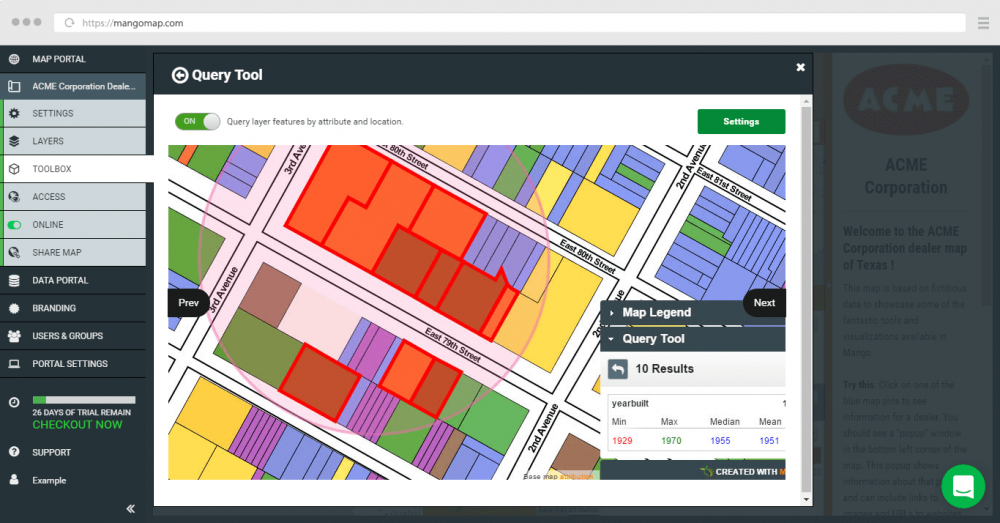Viewport: 1000px width, 523px height.
Task: Click the trial clock icon
Action: coord(14,402)
